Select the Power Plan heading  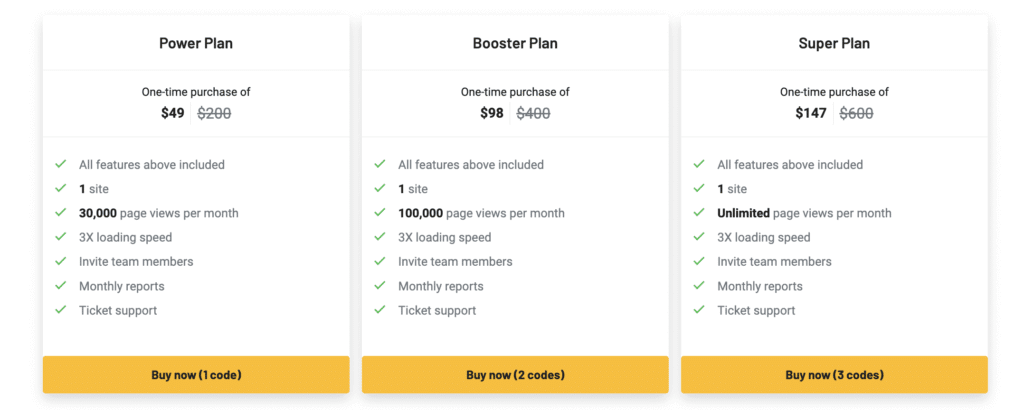pyautogui.click(x=196, y=43)
